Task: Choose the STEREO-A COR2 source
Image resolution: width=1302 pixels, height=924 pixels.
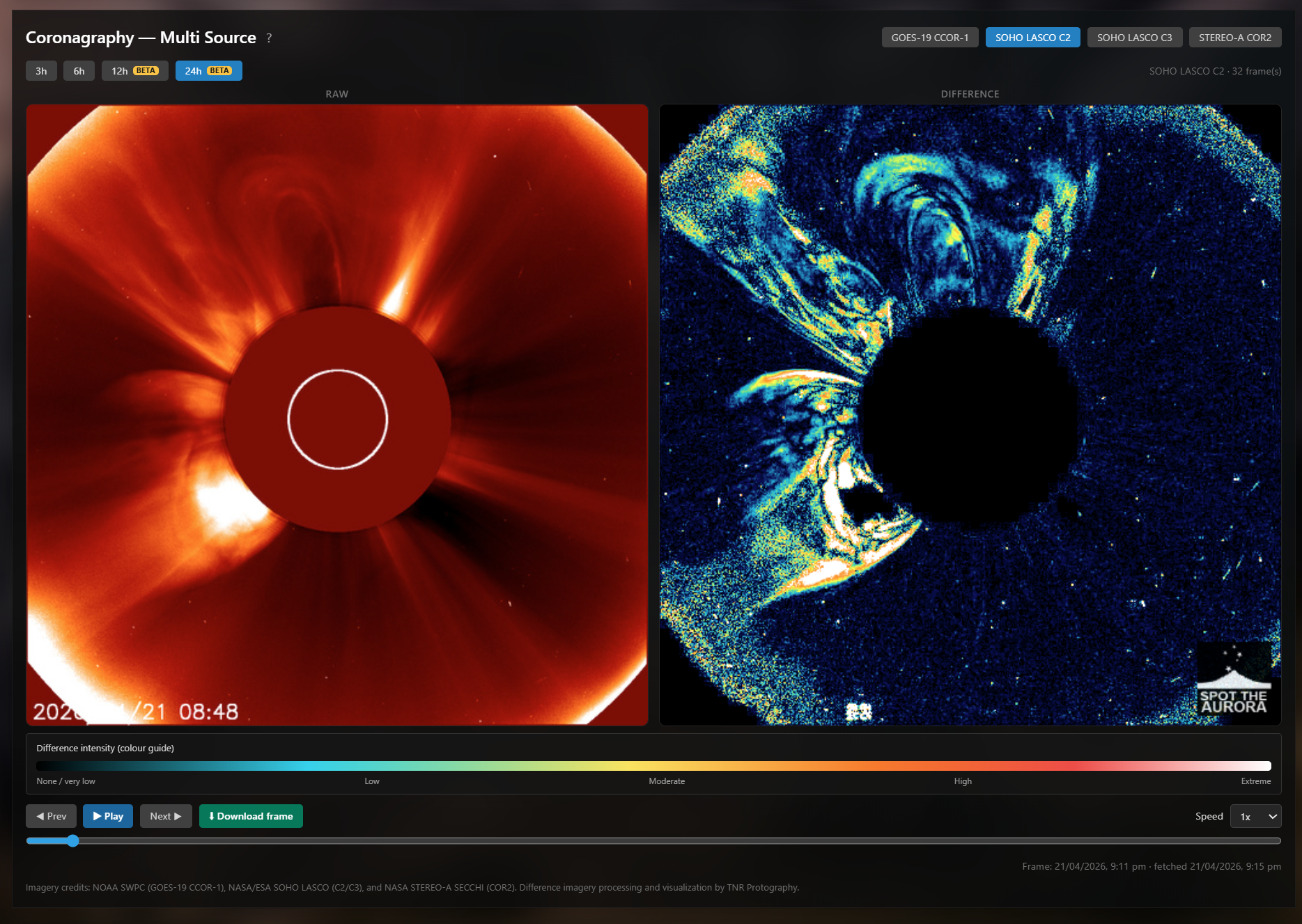Action: 1235,38
